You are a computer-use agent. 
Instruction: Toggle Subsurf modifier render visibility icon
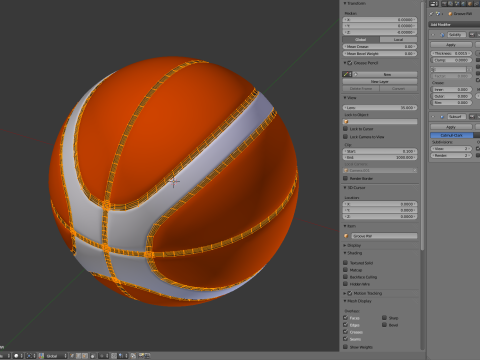click(x=472, y=116)
